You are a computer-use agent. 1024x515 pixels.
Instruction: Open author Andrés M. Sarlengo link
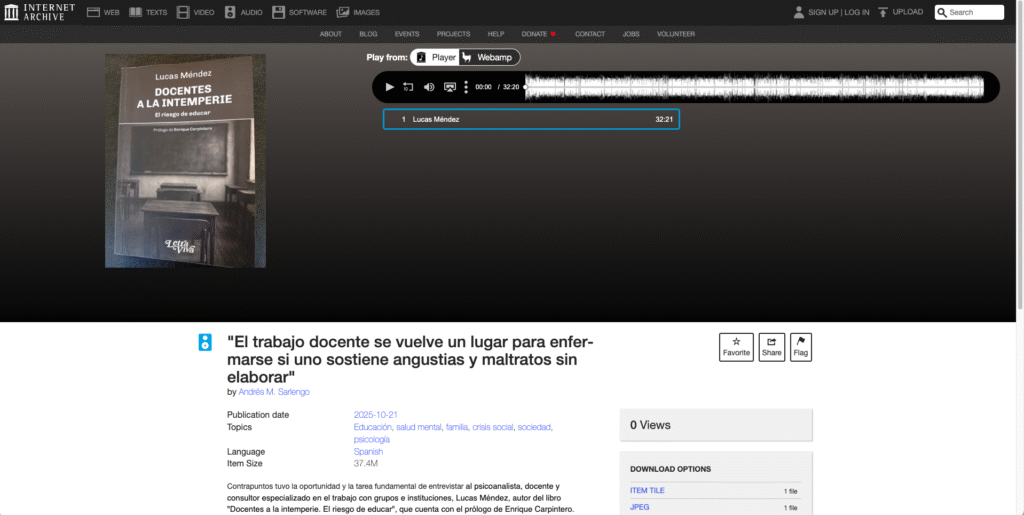[274, 392]
